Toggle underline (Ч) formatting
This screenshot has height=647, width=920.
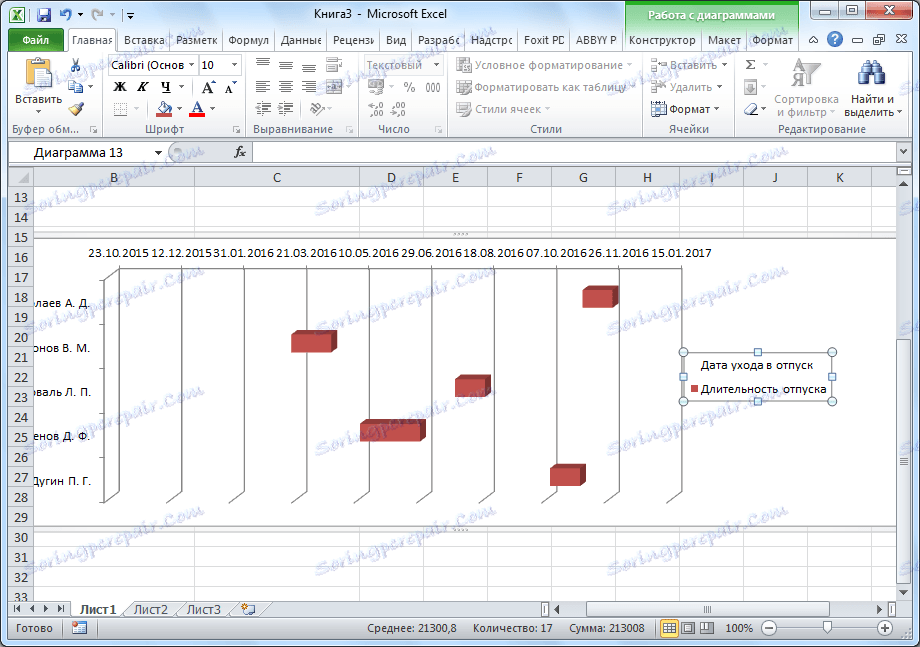point(166,87)
